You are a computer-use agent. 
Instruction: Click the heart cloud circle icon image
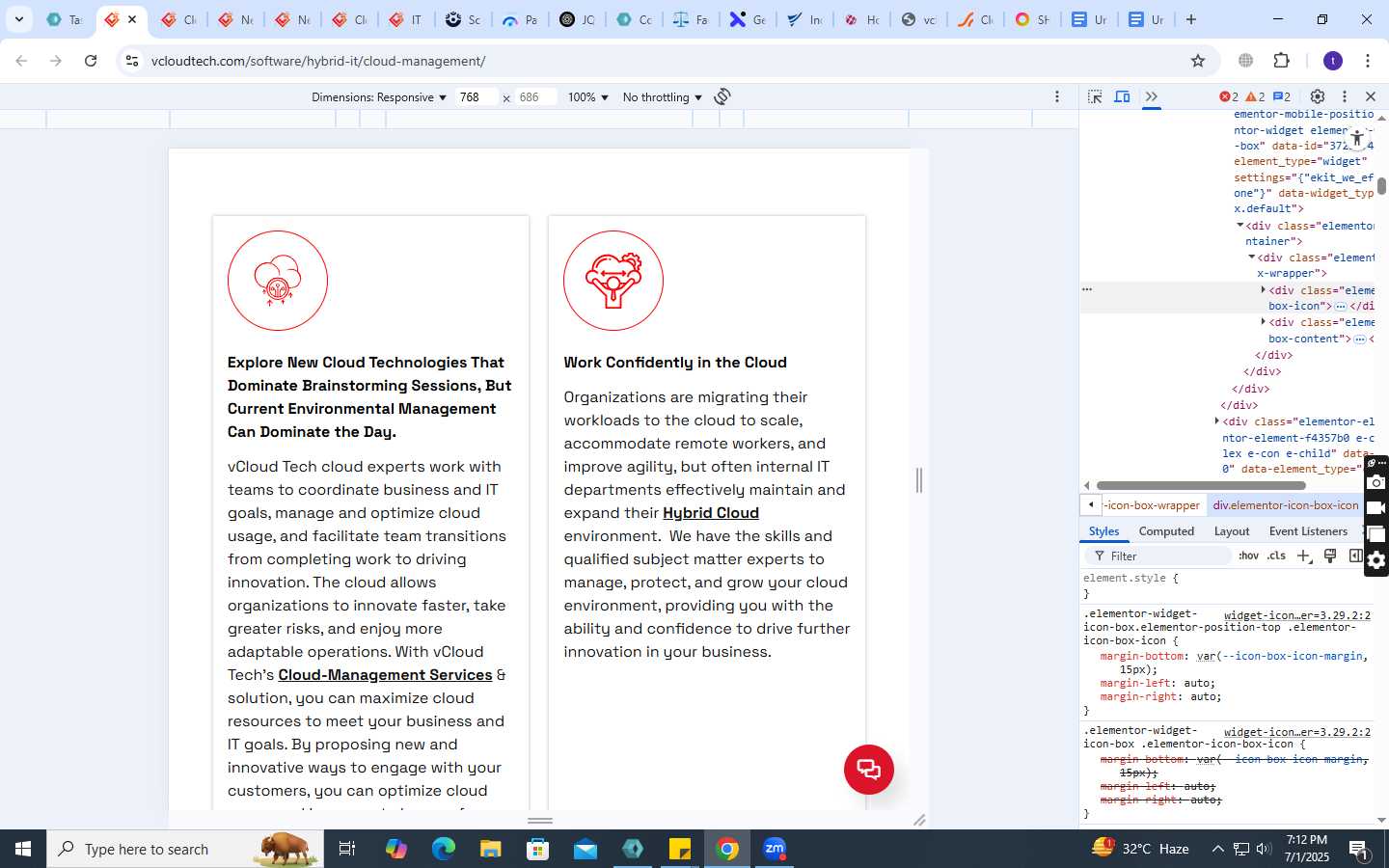point(613,281)
